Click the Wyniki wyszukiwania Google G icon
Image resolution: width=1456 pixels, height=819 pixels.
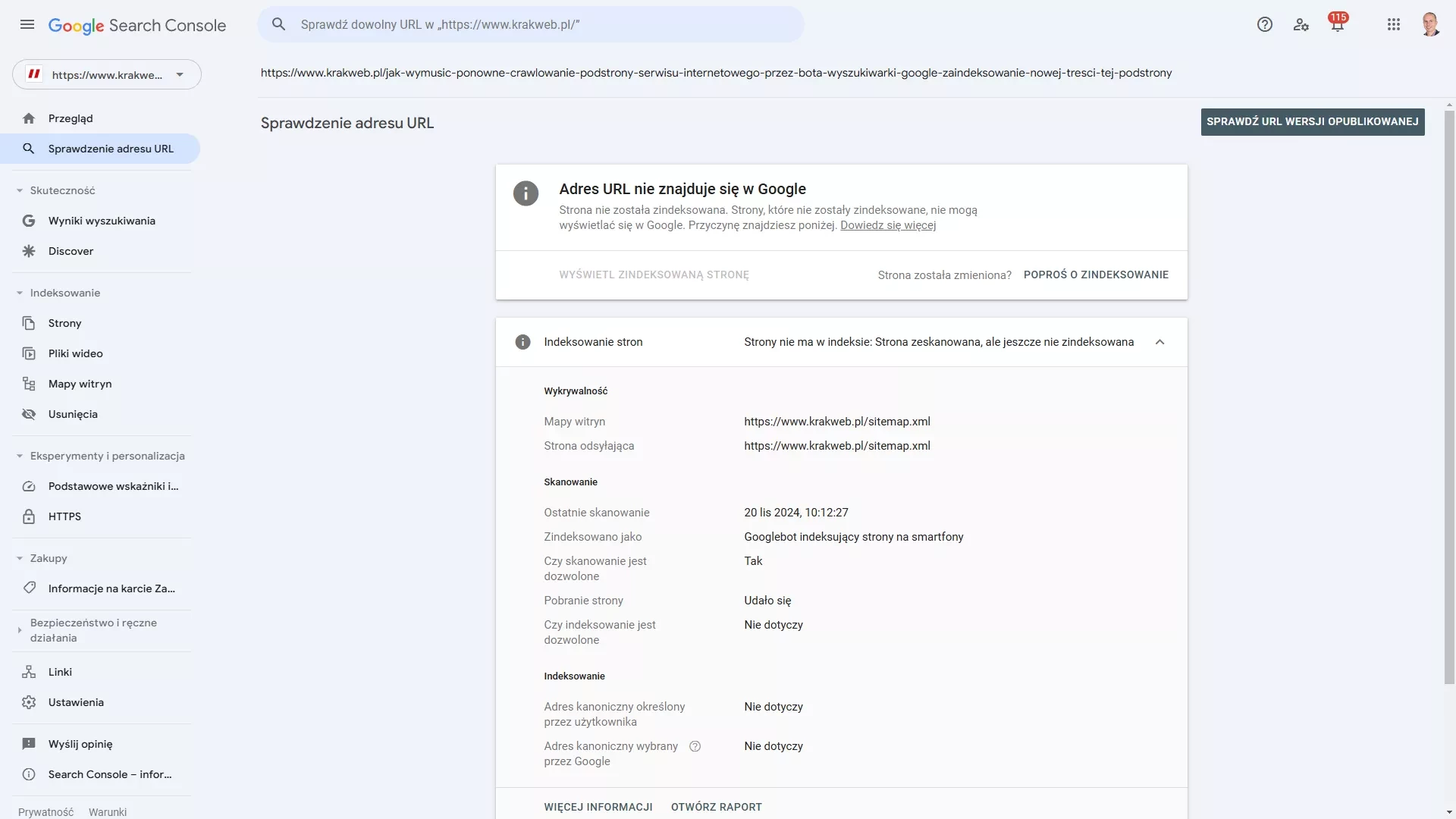29,221
